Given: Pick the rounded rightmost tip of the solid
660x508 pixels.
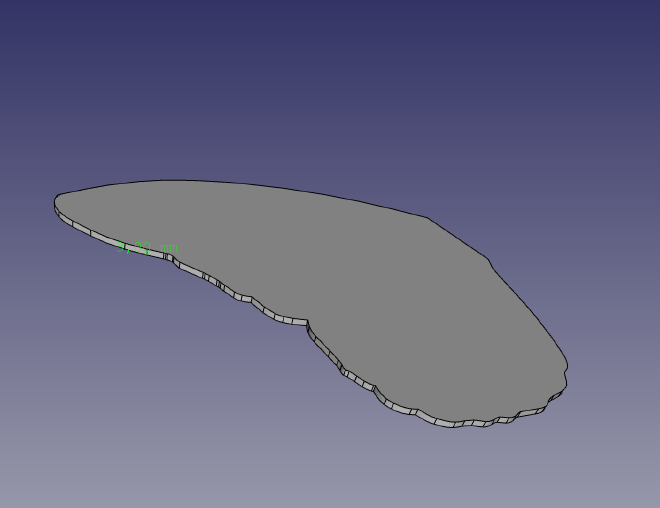Looking at the screenshot, I should pos(567,368).
